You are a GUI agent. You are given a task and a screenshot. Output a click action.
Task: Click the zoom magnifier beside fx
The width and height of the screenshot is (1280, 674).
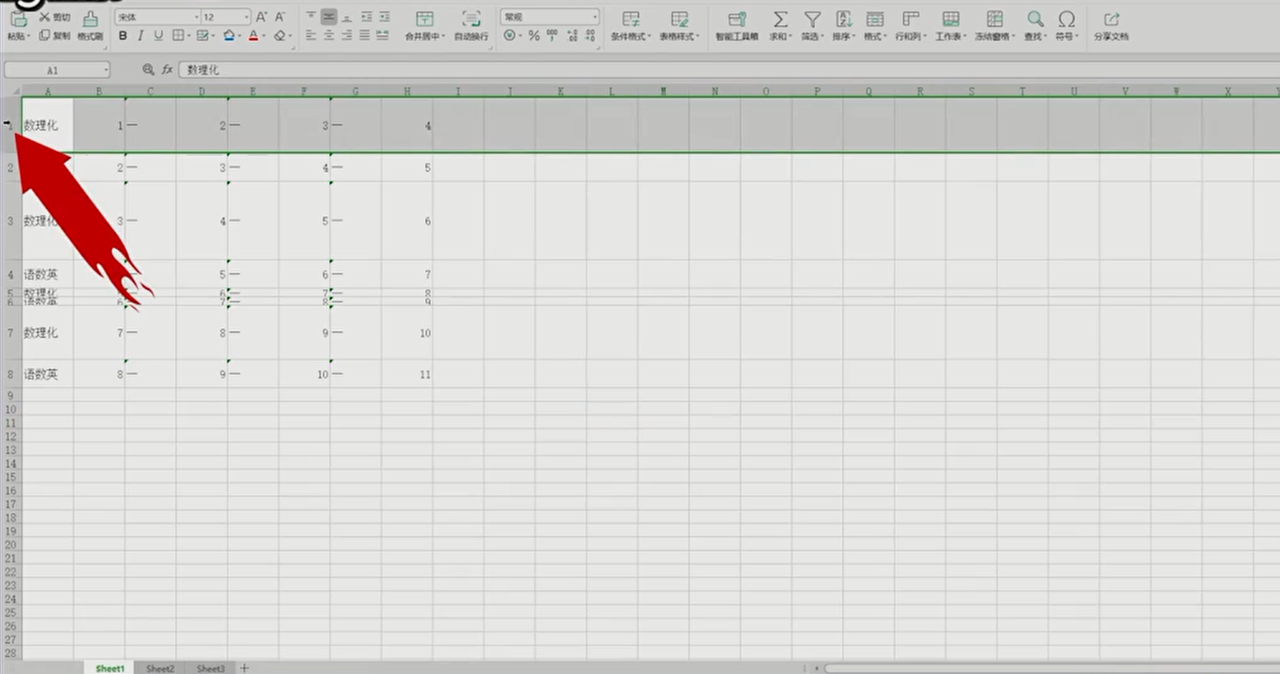[148, 70]
